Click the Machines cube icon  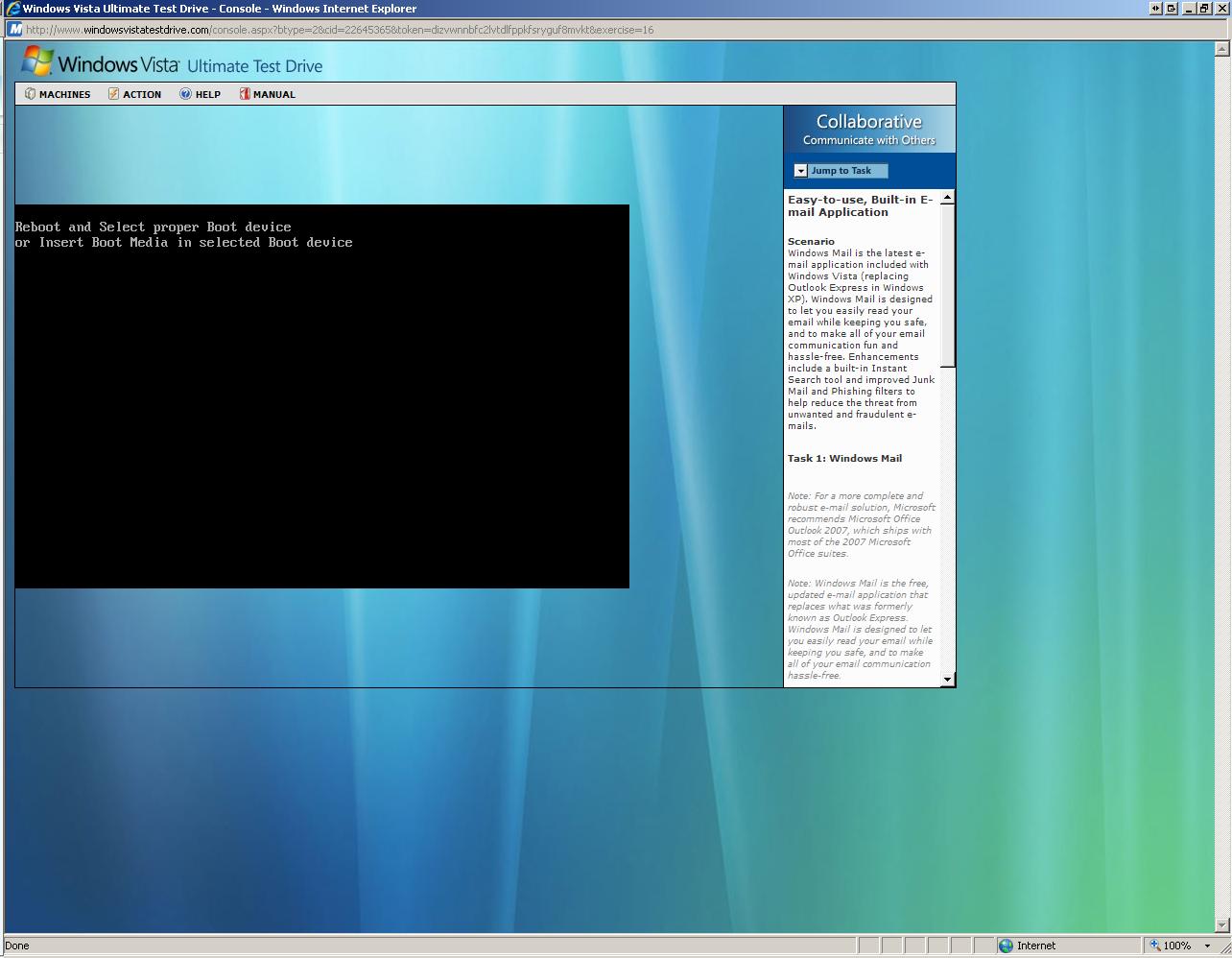pos(30,94)
